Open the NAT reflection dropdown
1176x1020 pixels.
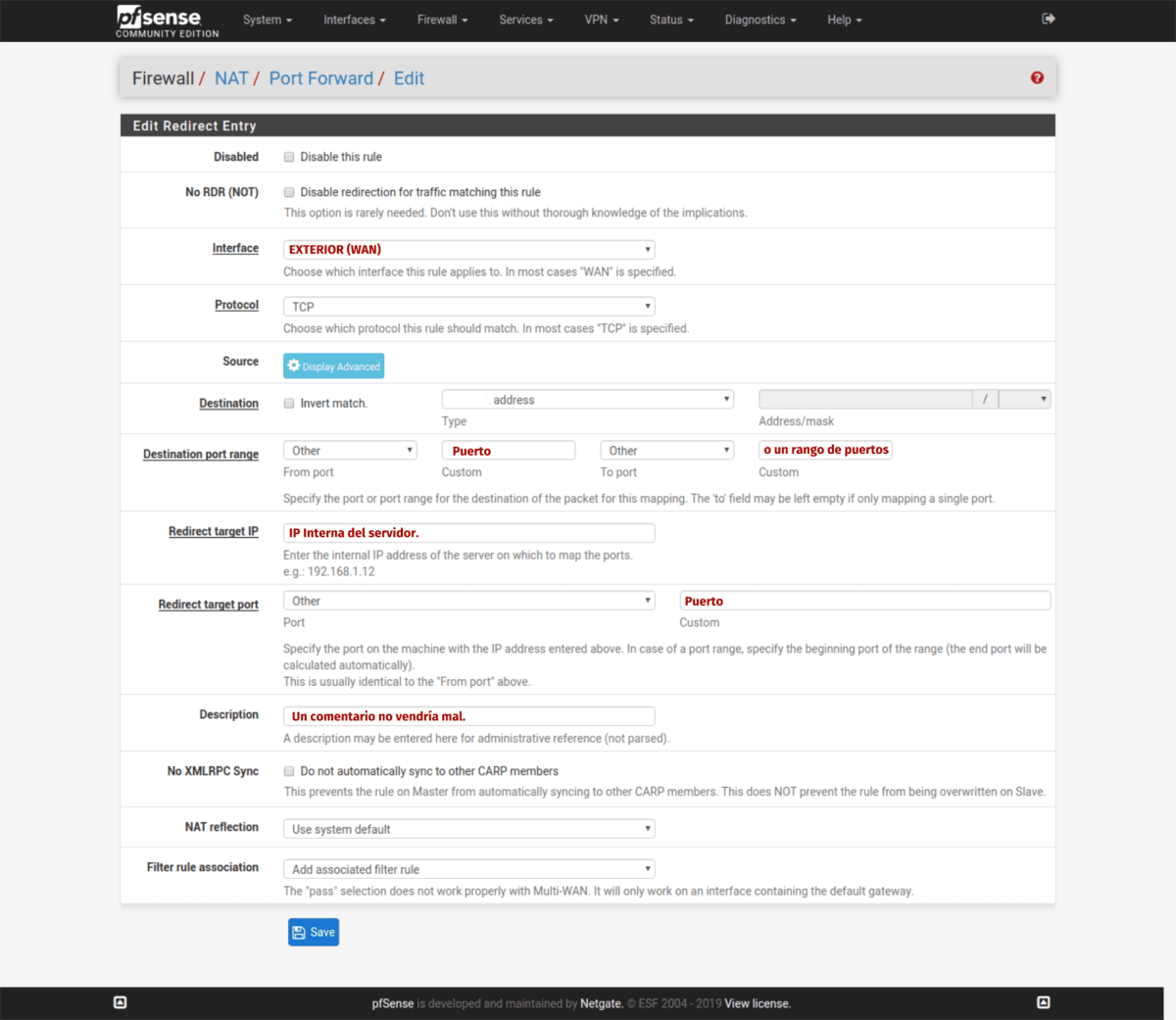(468, 829)
